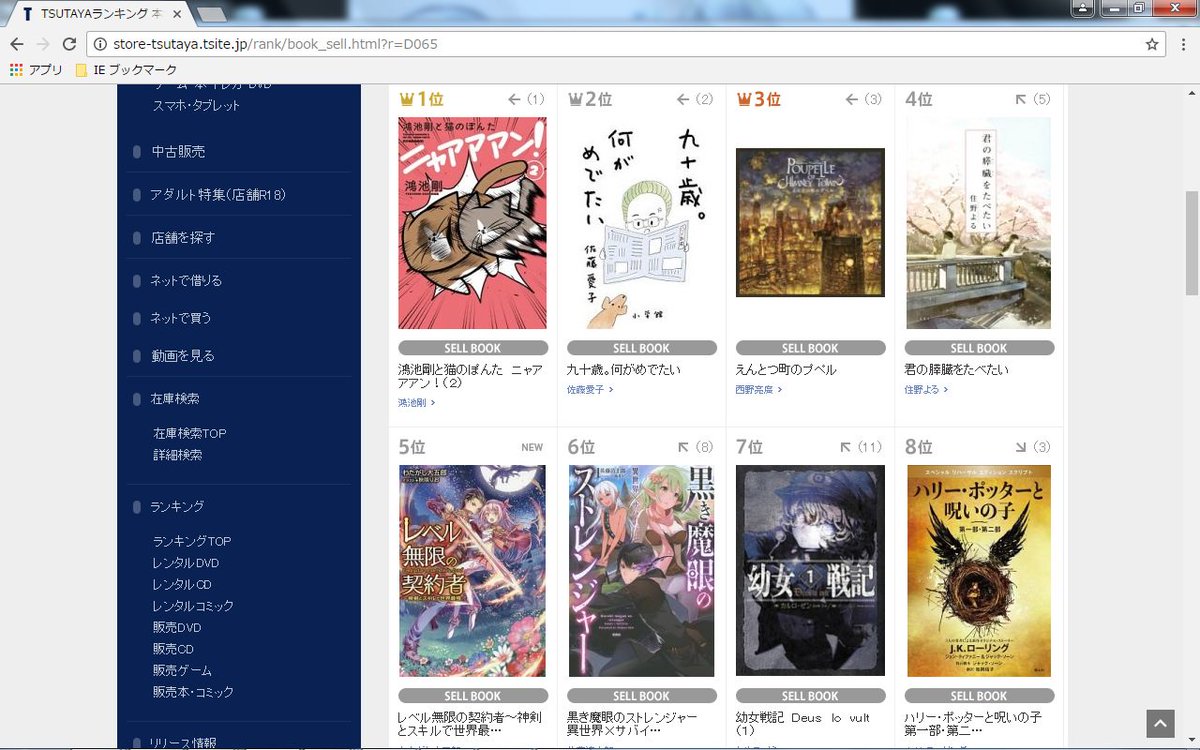Click the browser forward arrow
The width and height of the screenshot is (1200, 750).
point(42,44)
